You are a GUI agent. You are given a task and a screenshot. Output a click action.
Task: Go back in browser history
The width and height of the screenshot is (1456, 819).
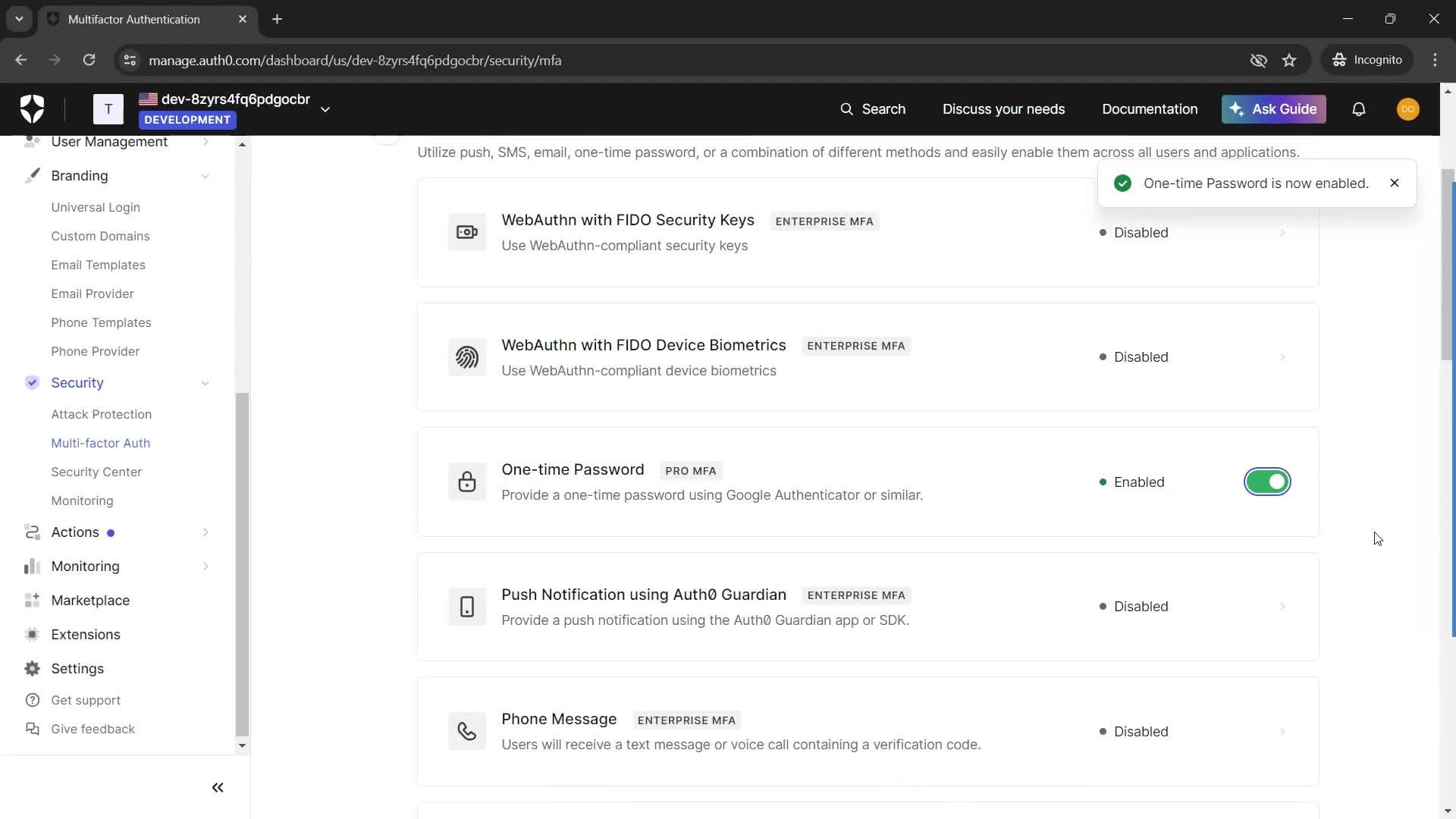[x=21, y=60]
